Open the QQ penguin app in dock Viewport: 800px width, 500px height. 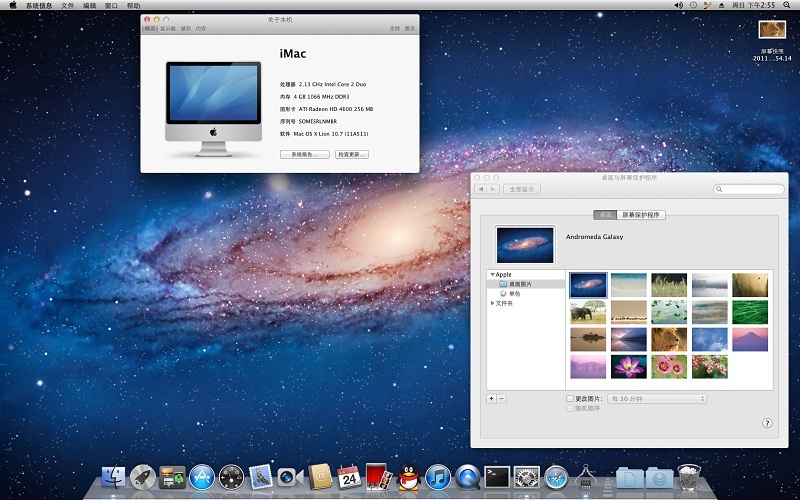coord(408,477)
